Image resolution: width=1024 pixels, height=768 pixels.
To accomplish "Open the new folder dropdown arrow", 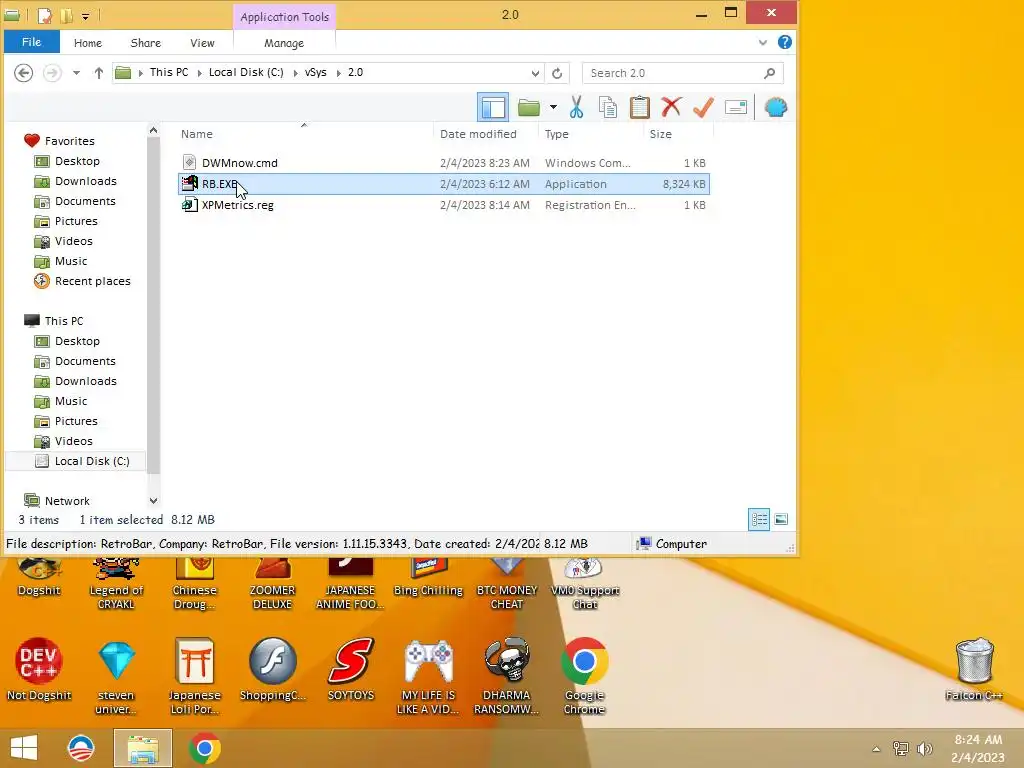I will 553,107.
